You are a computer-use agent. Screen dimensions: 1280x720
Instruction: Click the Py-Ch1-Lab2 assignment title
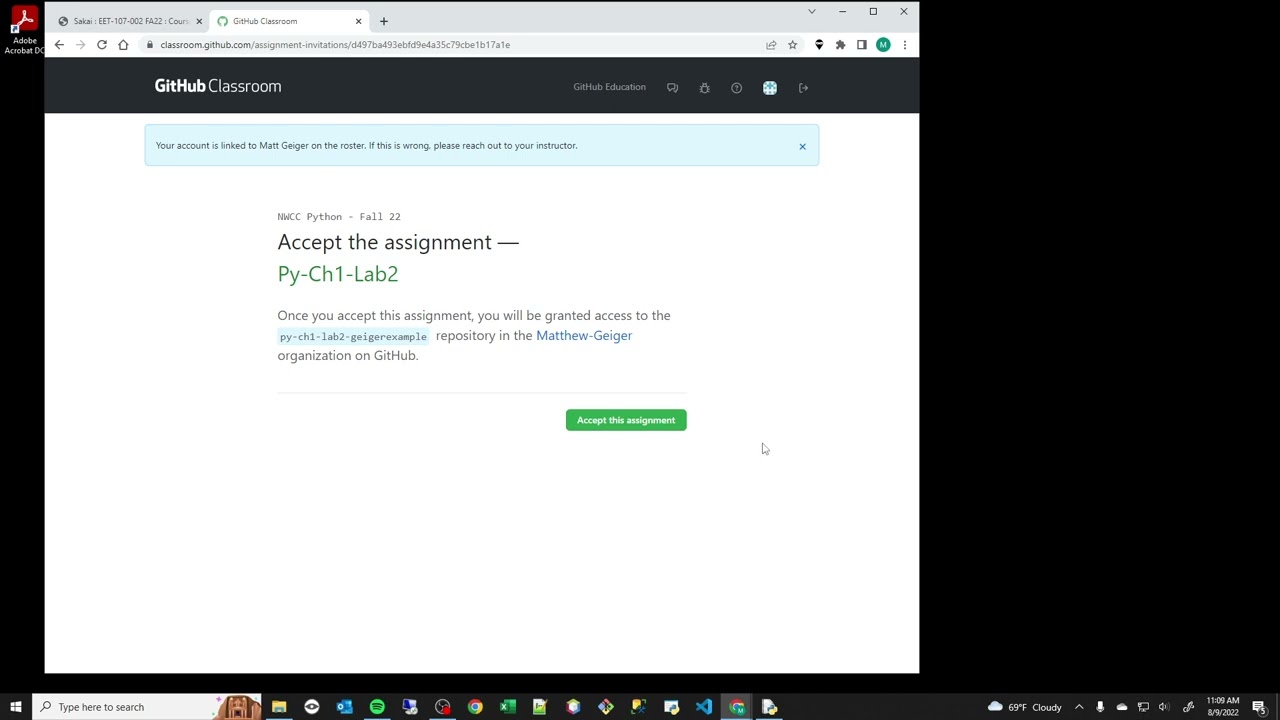click(x=338, y=274)
